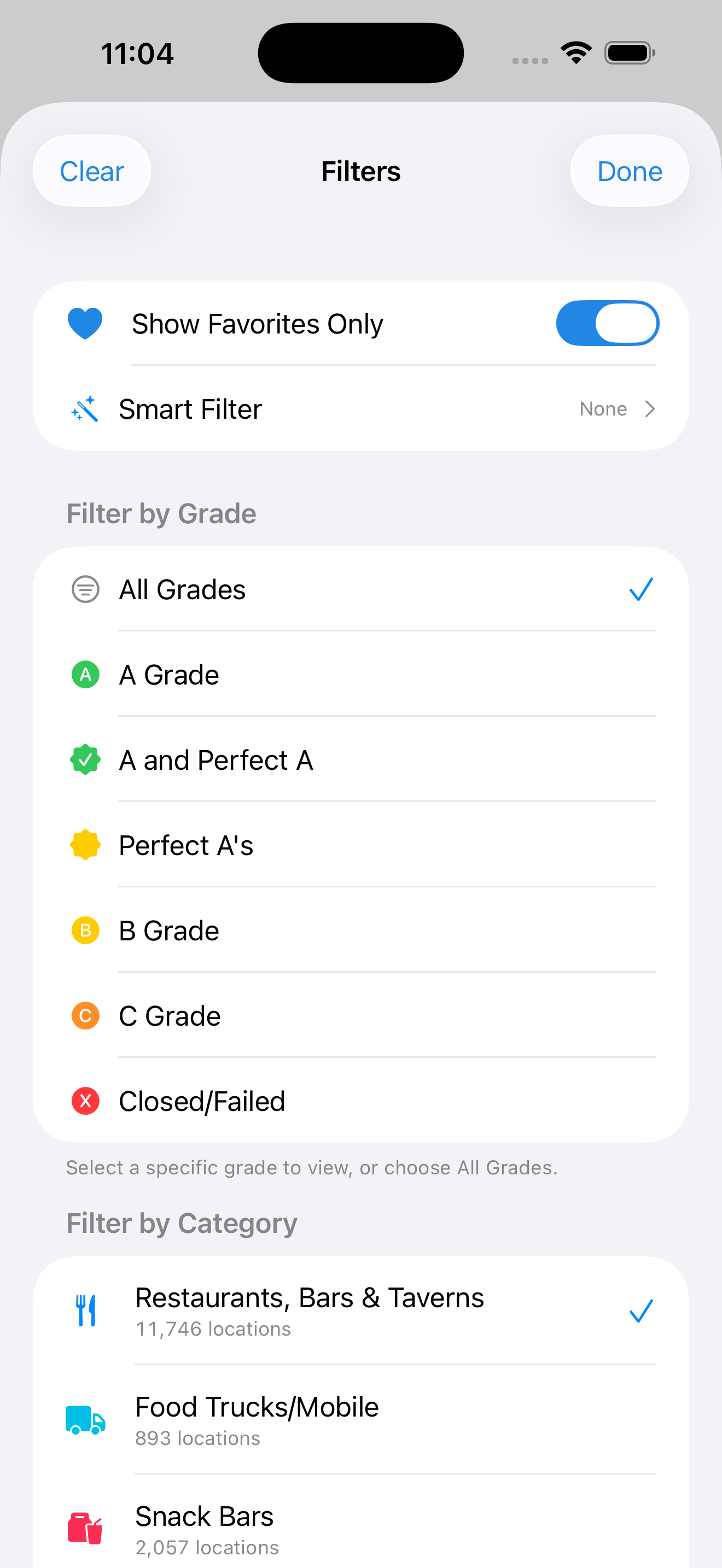Tap the yellow Perfect A's seal icon
The height and width of the screenshot is (1568, 722).
click(85, 845)
